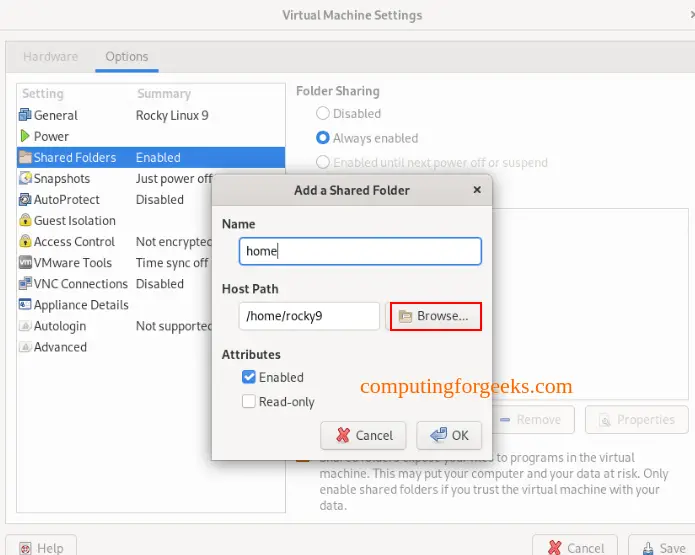The width and height of the screenshot is (695, 555).
Task: Click the Appliance Details icon
Action: [25, 305]
